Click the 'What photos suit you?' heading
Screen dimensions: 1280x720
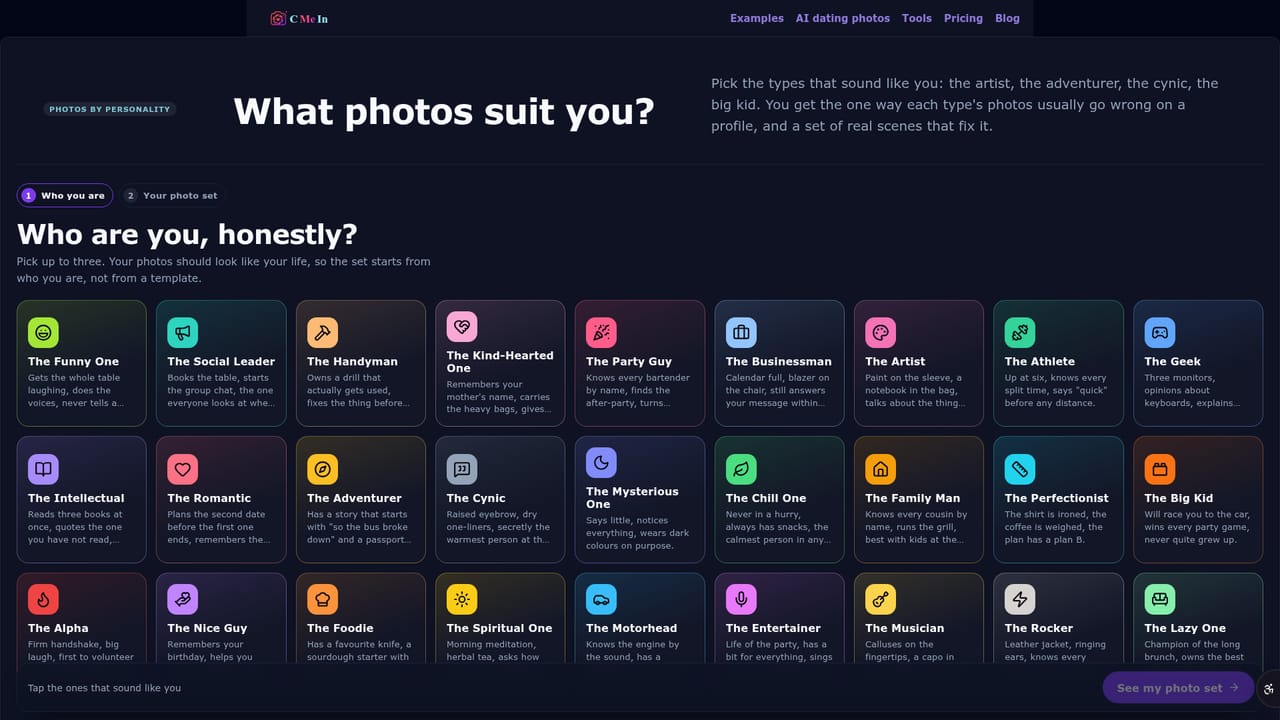[x=444, y=111]
